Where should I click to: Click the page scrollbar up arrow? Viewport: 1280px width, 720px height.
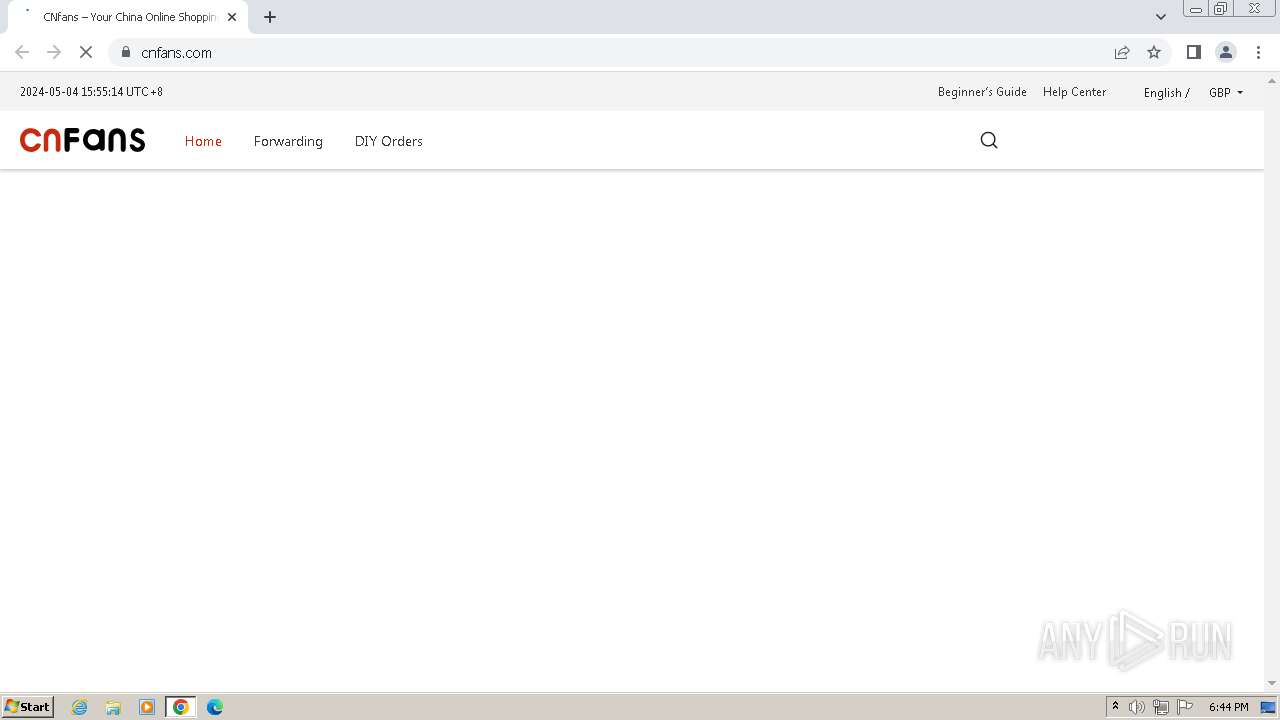[1272, 79]
